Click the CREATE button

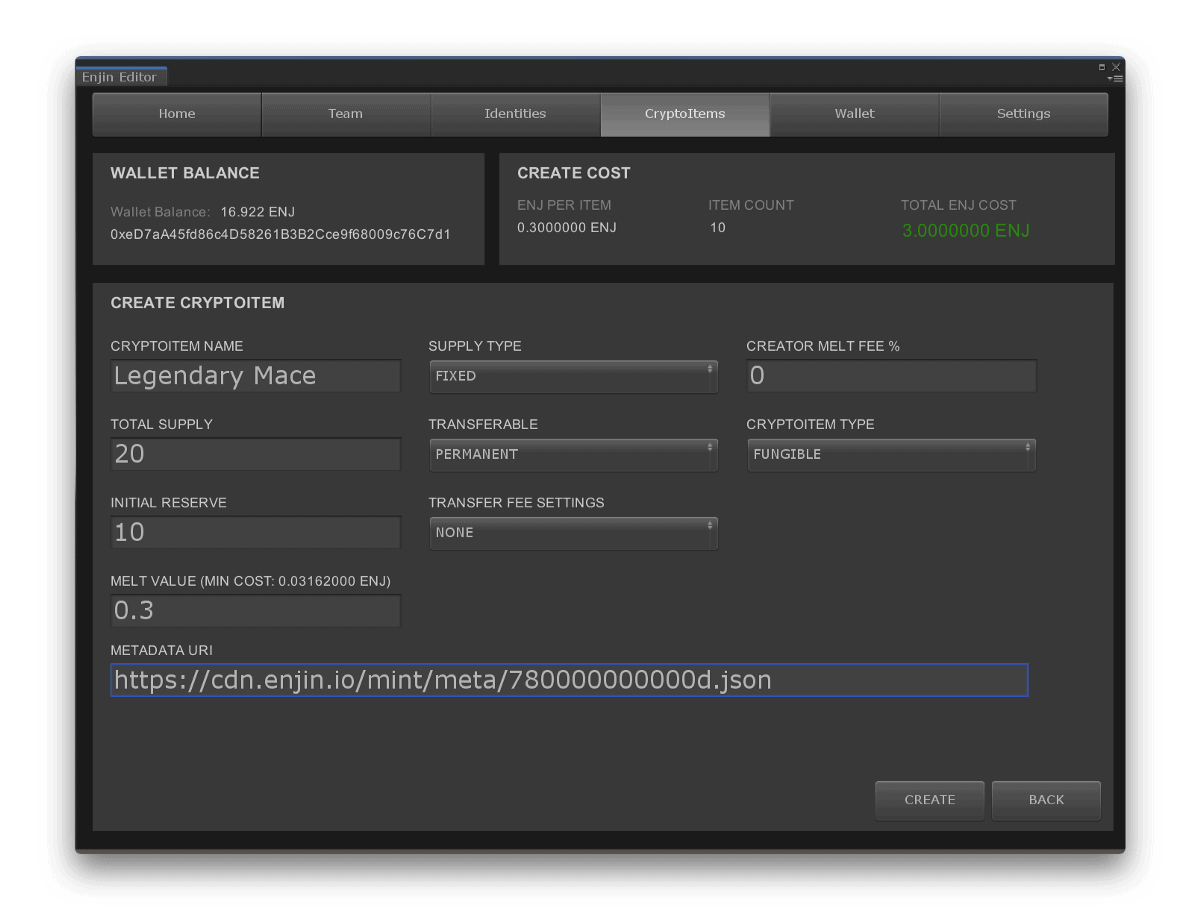(x=930, y=800)
